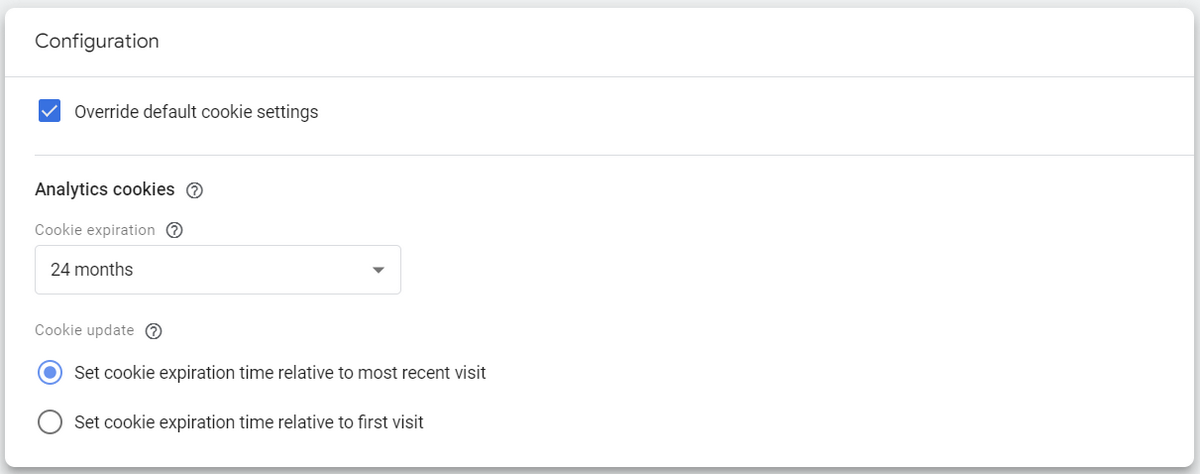Click the empty space inside the 24 months combo box
1200x474 pixels.
[250, 270]
